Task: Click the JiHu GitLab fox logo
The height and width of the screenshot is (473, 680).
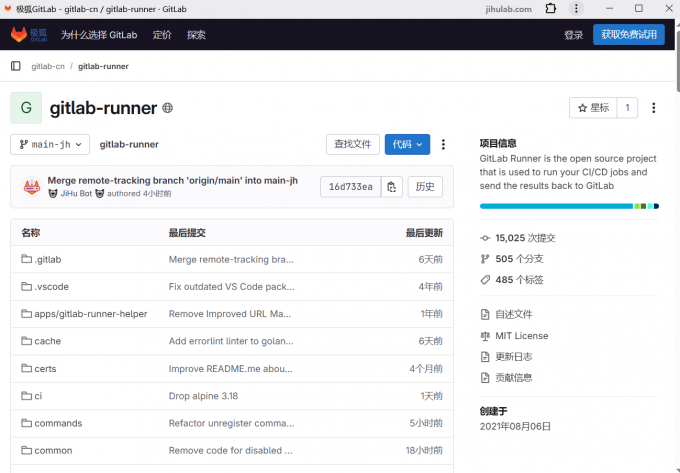Action: (x=29, y=35)
